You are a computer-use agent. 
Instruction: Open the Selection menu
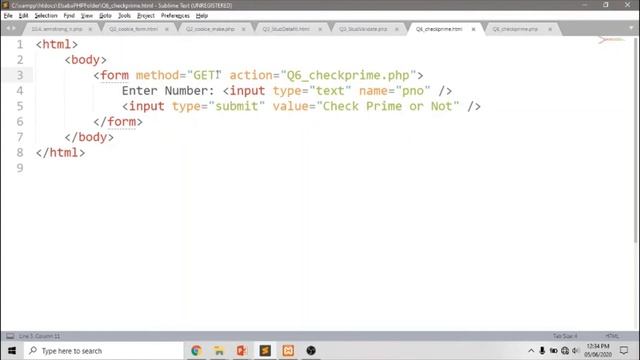click(x=46, y=16)
